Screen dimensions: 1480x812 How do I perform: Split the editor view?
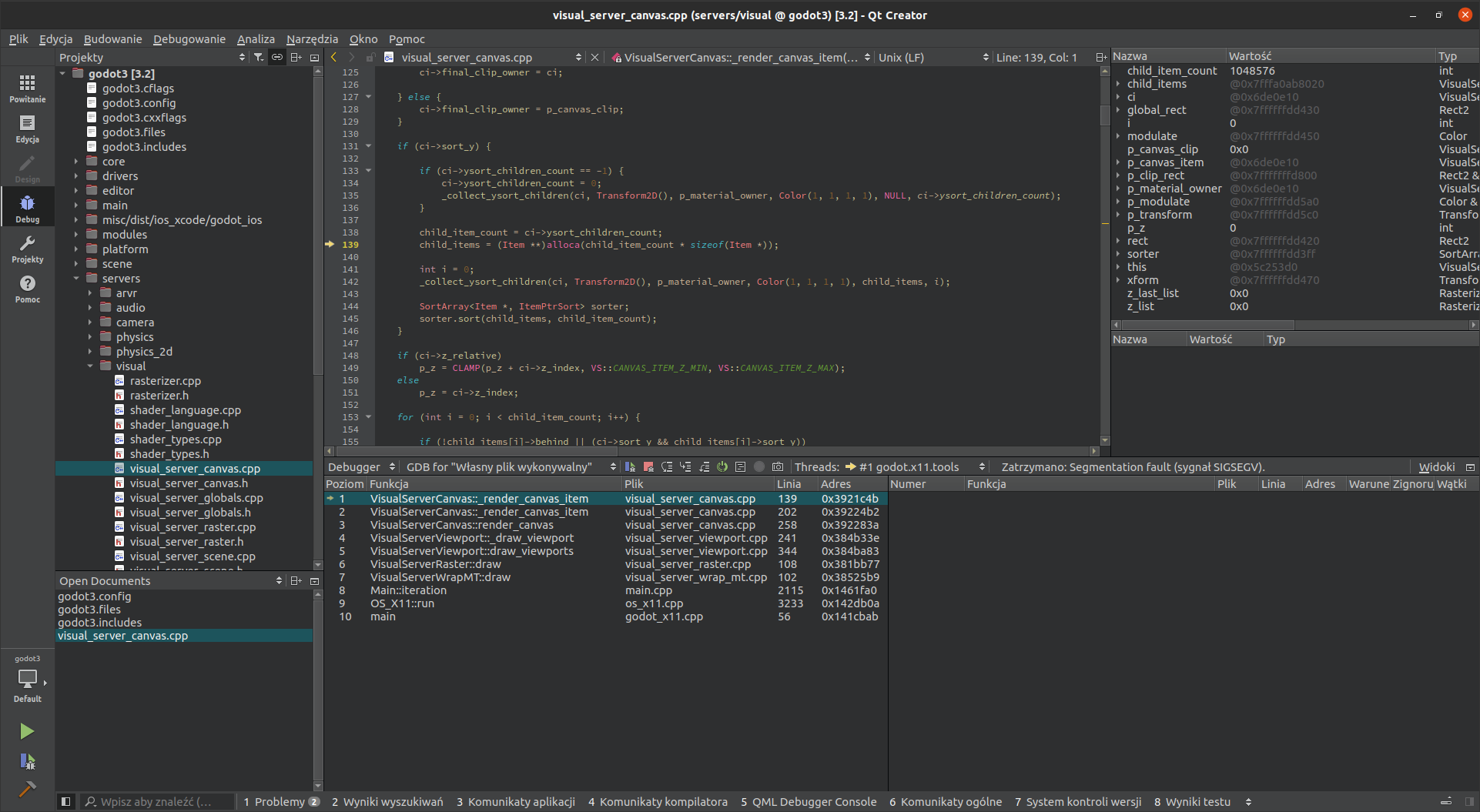[1101, 57]
